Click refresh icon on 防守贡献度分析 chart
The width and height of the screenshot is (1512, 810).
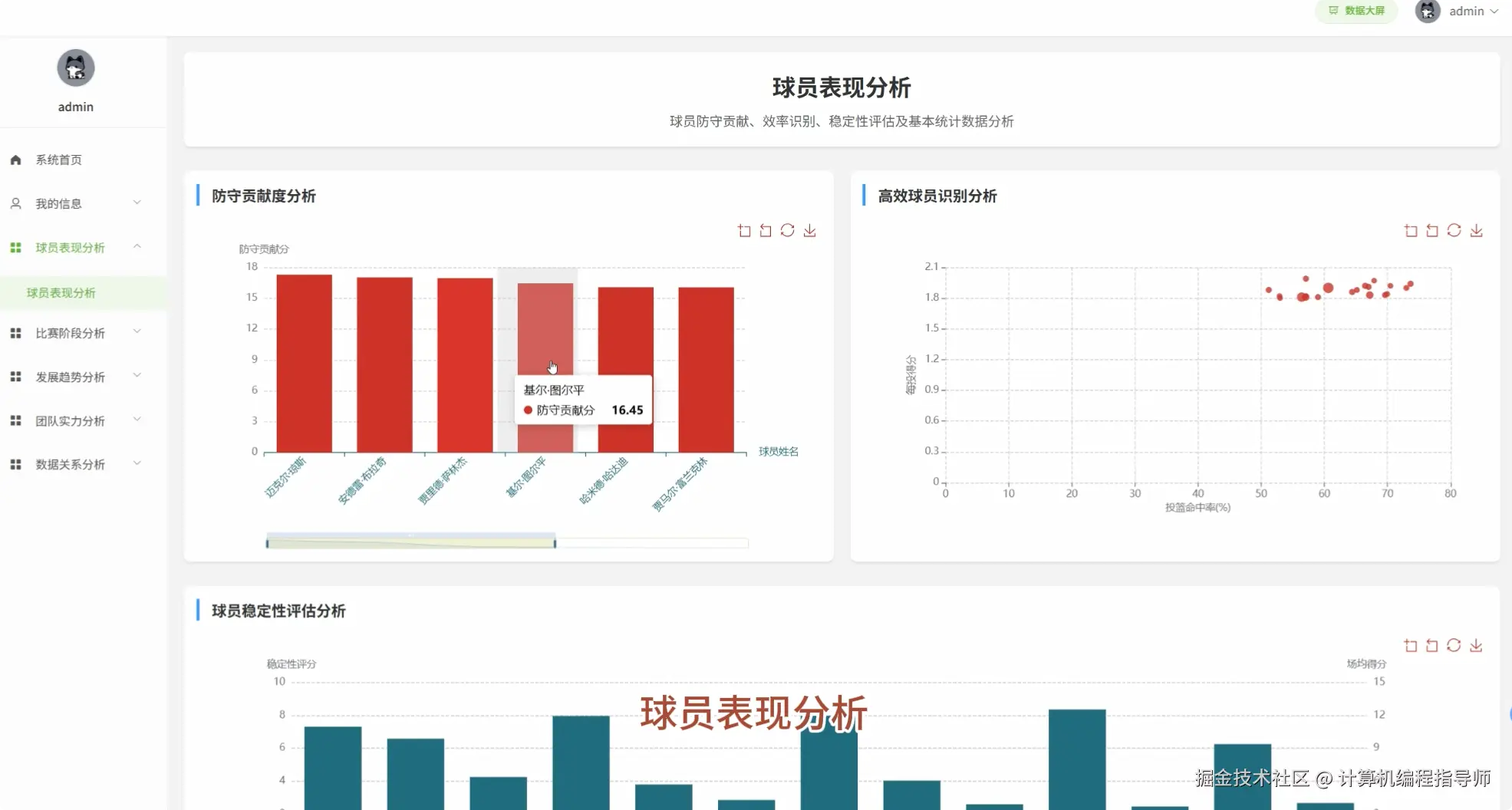[x=787, y=230]
